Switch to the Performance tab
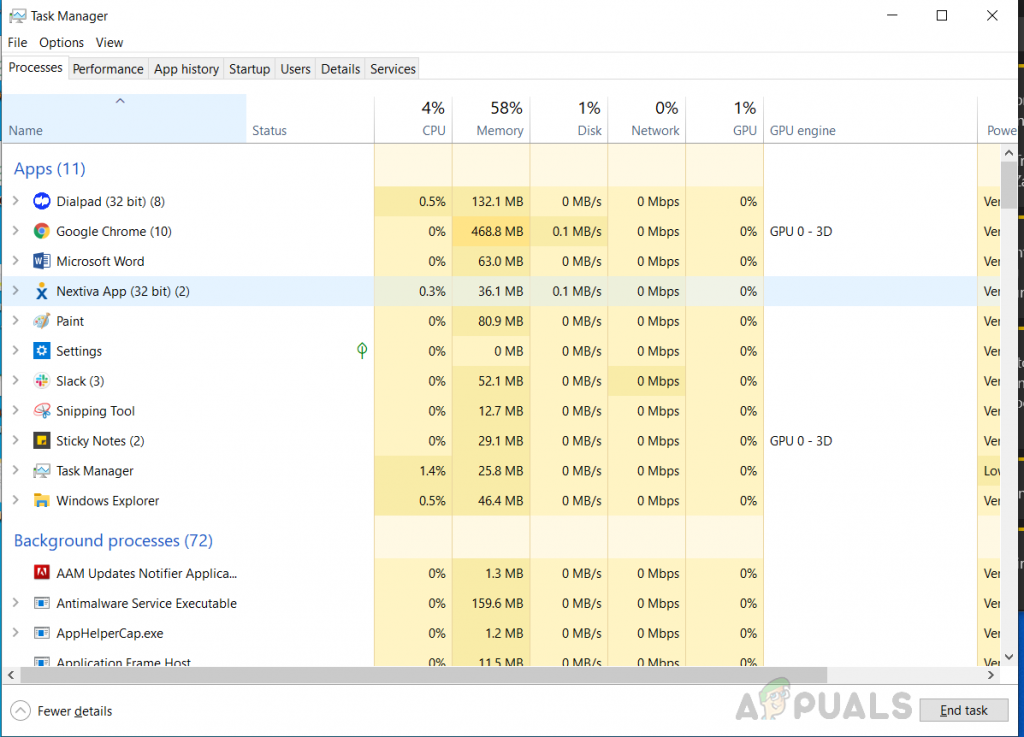This screenshot has height=737, width=1024. (108, 69)
